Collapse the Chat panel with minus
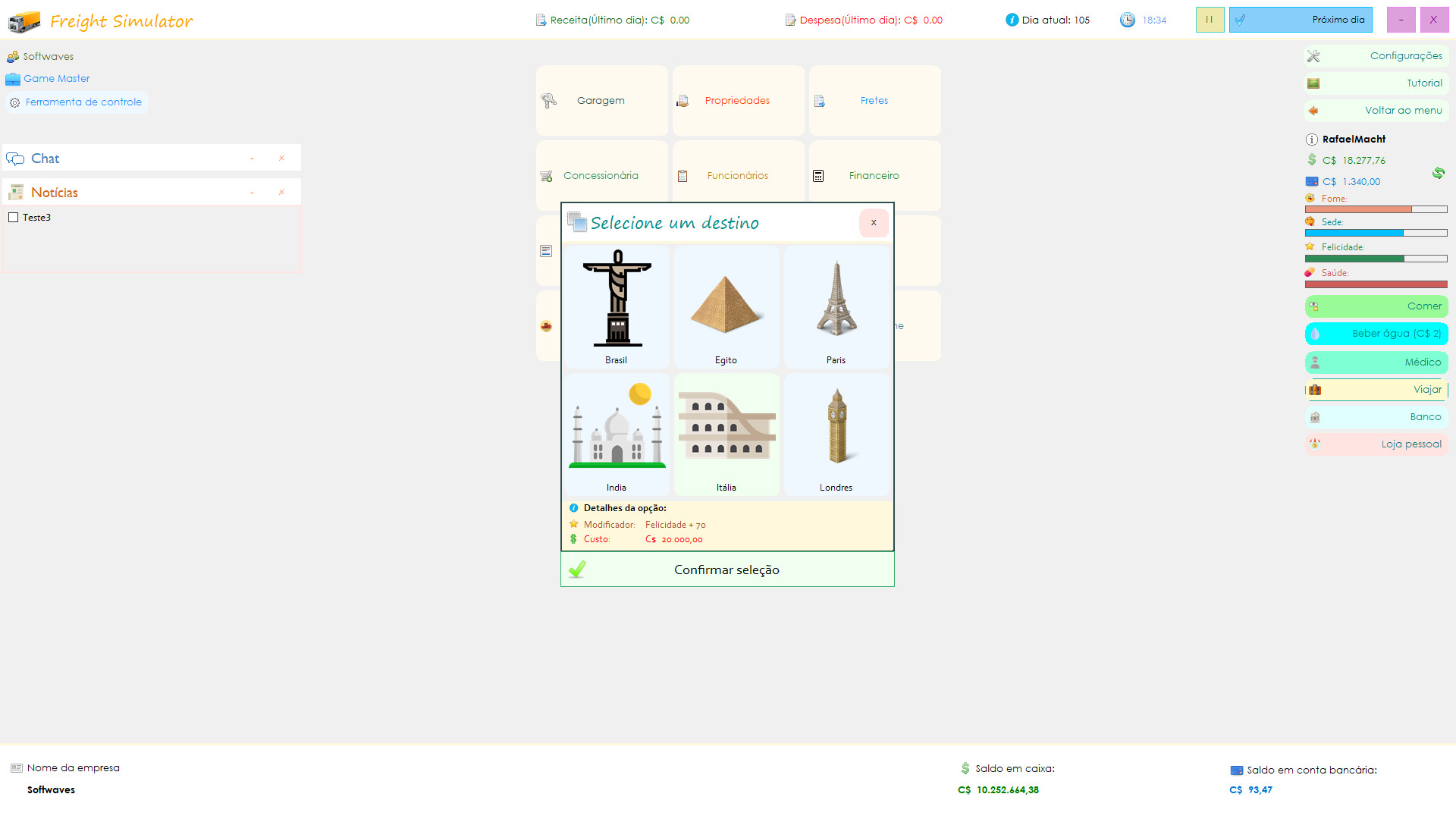 tap(253, 158)
